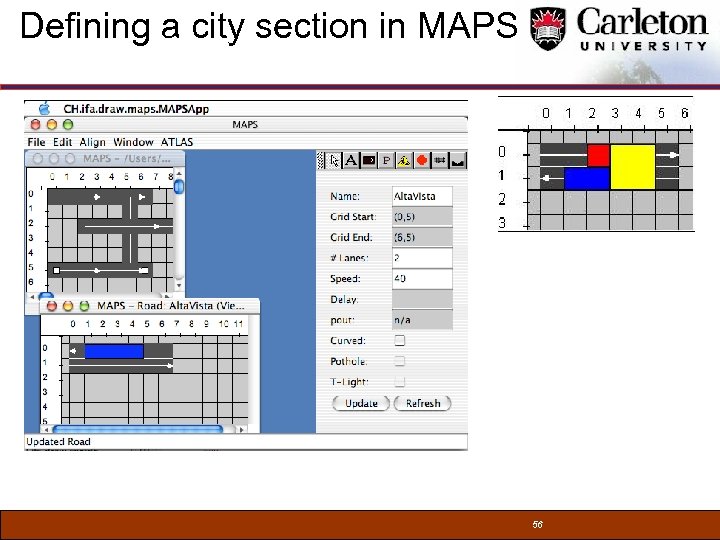
Task: Click the 'MAPS – /Users/...' window title
Action: [127, 158]
